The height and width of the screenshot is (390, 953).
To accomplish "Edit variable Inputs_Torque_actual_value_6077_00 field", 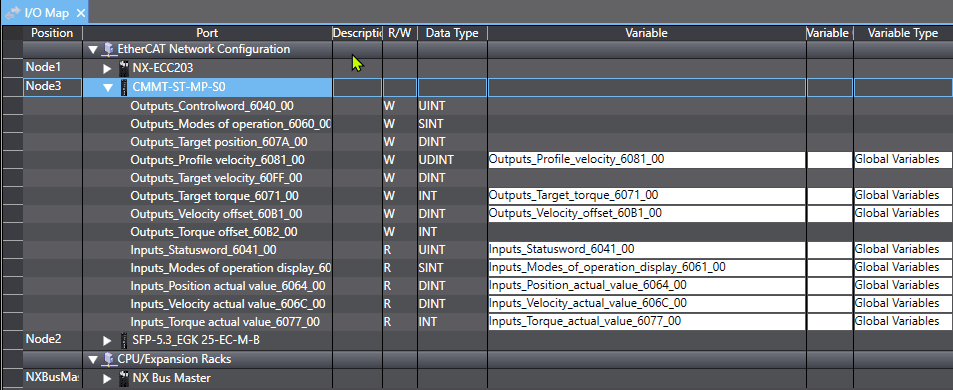I will pyautogui.click(x=647, y=322).
